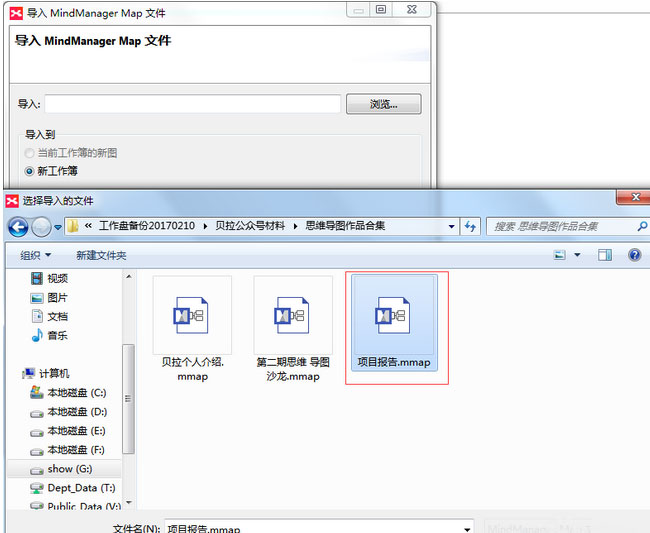
Task: Open the recent locations dropdown arrow
Action: 58,227
